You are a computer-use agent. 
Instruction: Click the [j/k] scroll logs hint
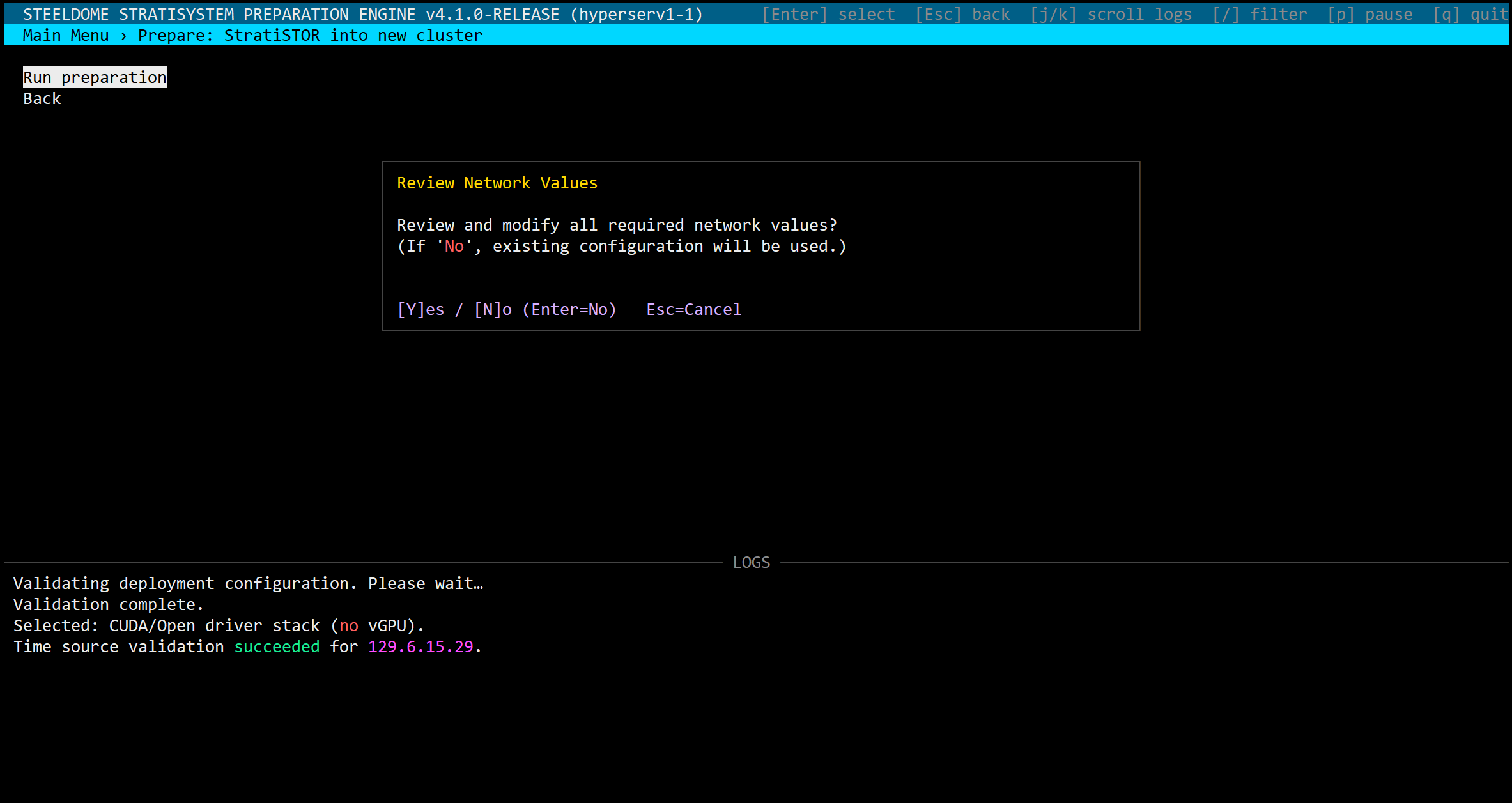(1111, 14)
